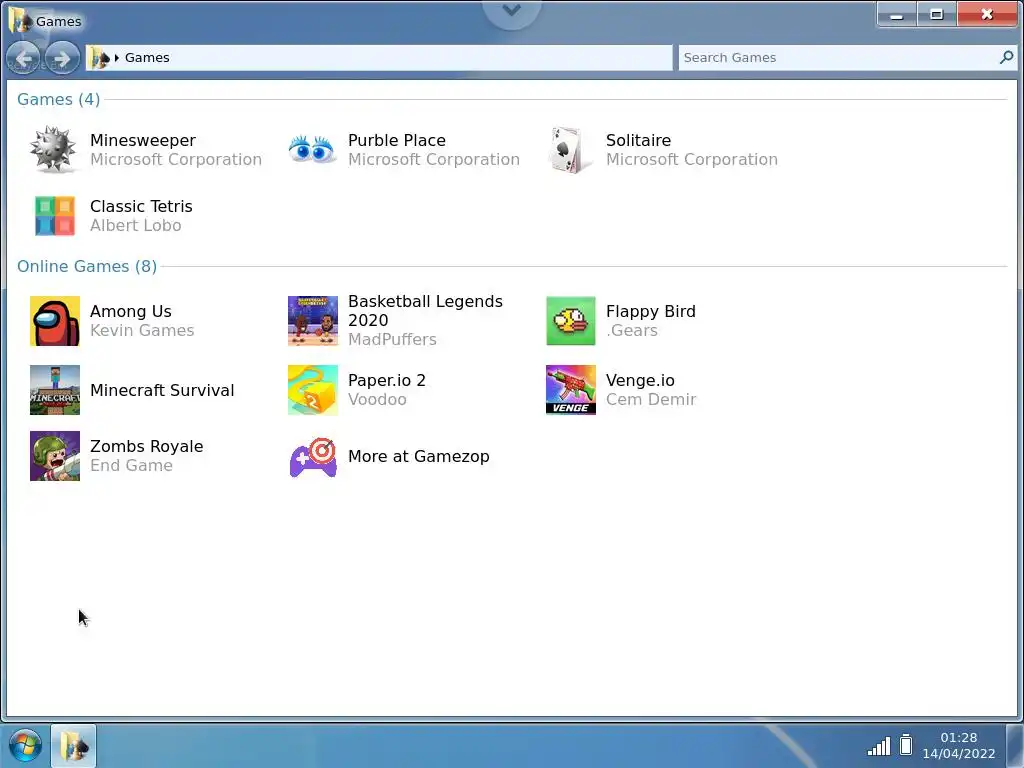This screenshot has width=1024, height=768.
Task: Click the breadcrumb arrow before Games
Action: (117, 58)
